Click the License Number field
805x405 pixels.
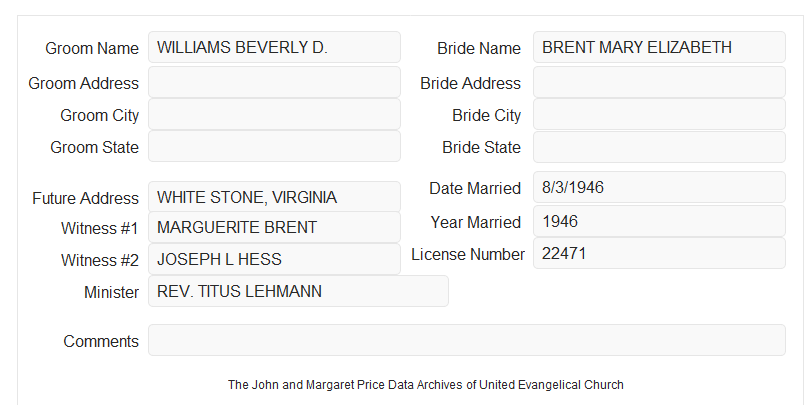pyautogui.click(x=659, y=253)
